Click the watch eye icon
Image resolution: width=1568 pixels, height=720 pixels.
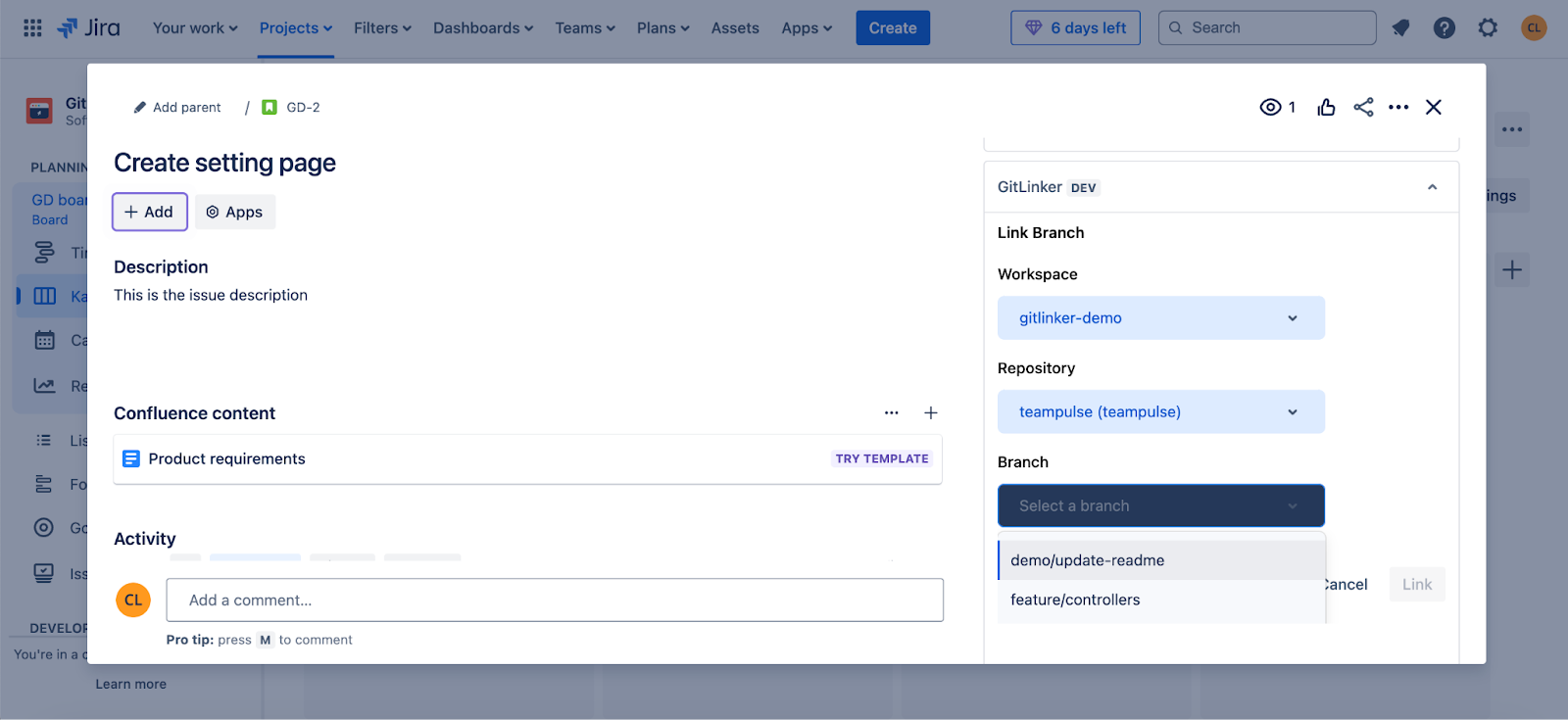[1270, 108]
